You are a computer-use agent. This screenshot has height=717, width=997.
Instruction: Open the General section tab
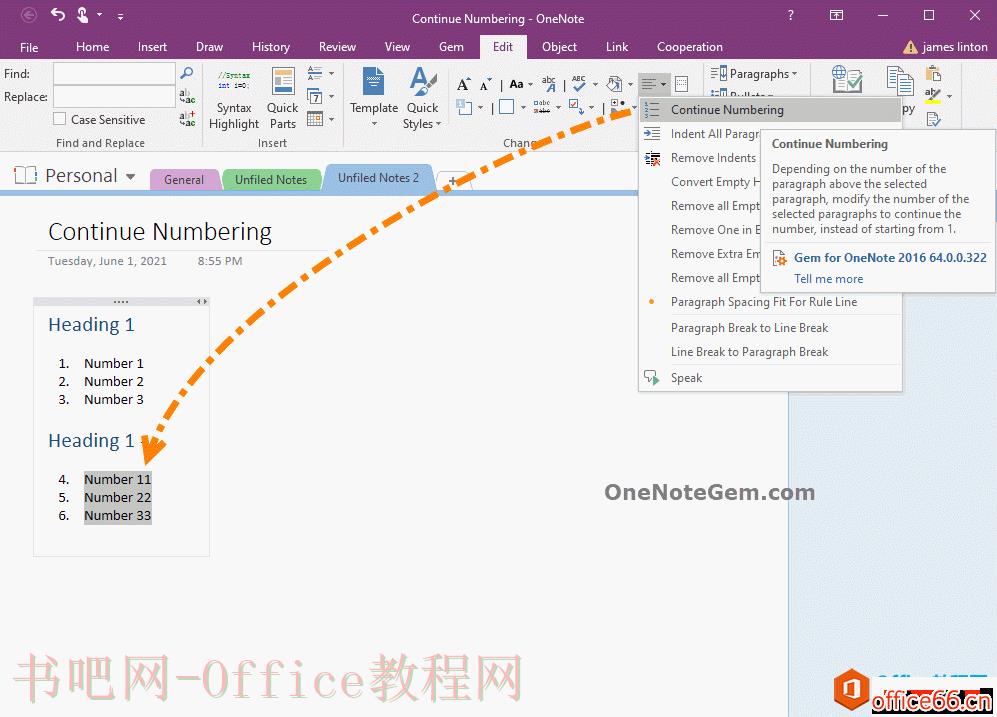click(184, 179)
